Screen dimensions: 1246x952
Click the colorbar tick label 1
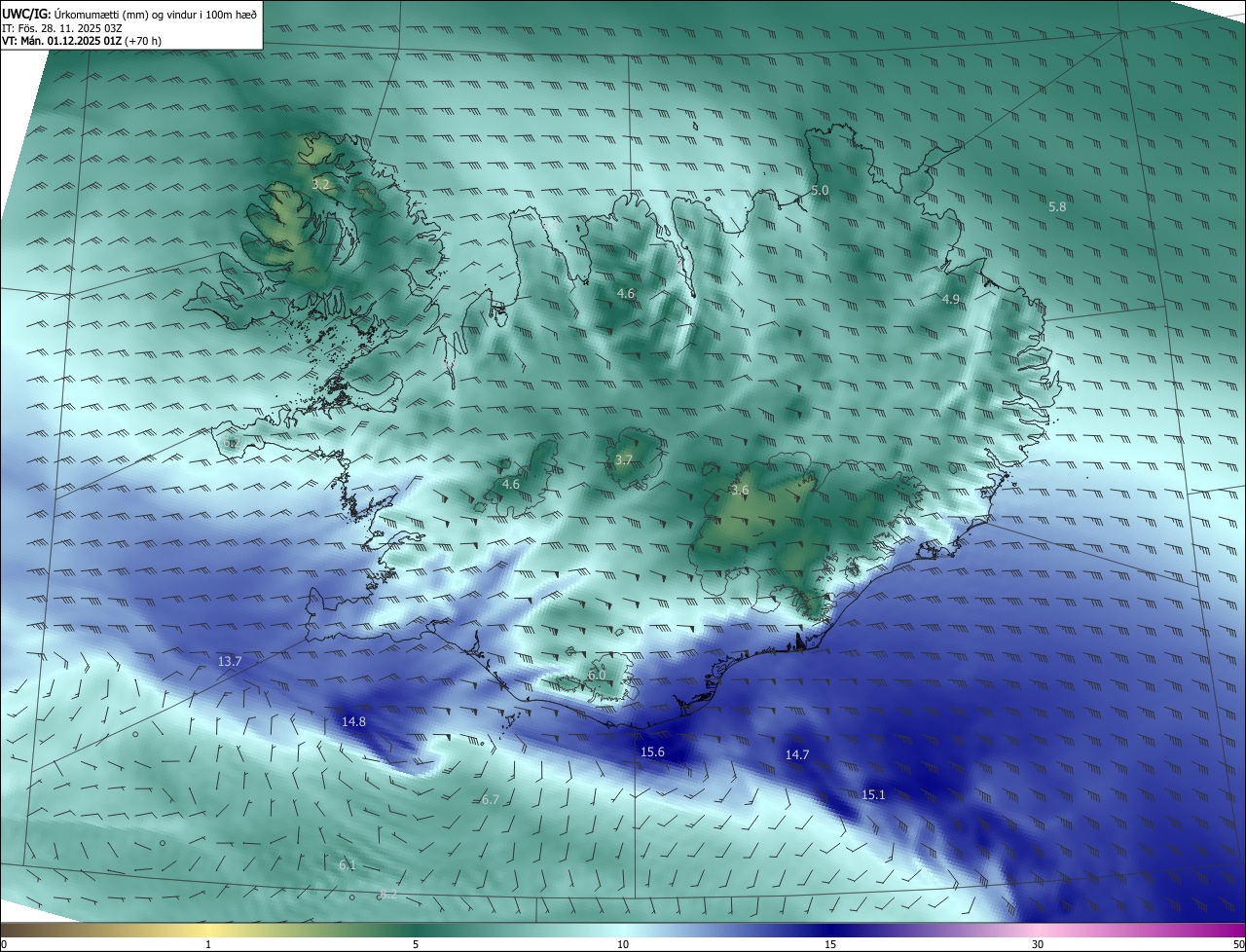point(208,944)
